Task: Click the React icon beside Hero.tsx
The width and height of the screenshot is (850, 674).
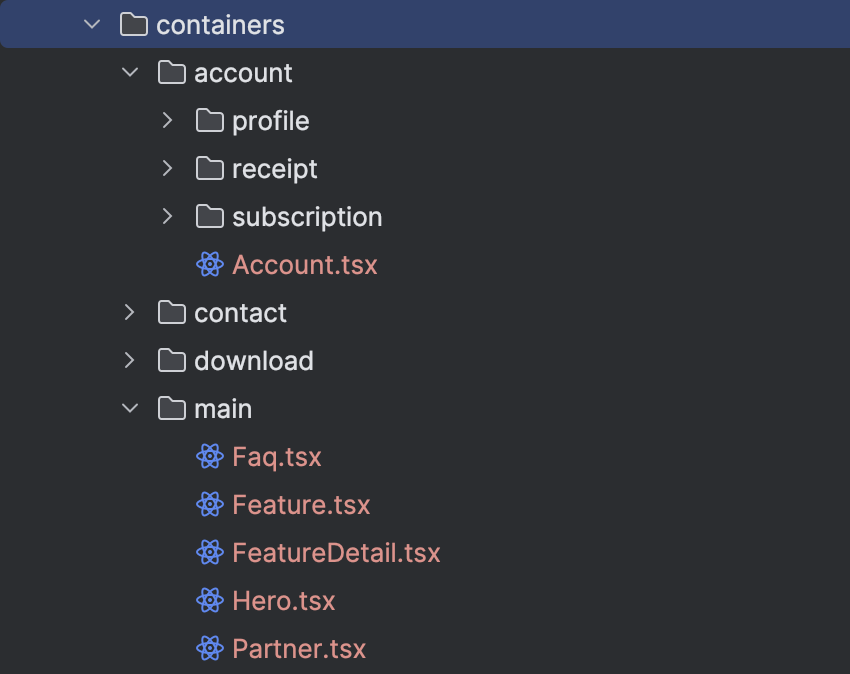Action: click(x=210, y=601)
